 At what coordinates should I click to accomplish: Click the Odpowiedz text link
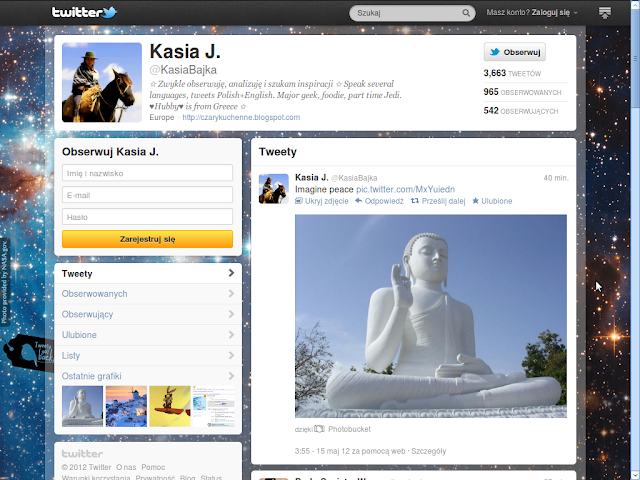click(x=384, y=201)
